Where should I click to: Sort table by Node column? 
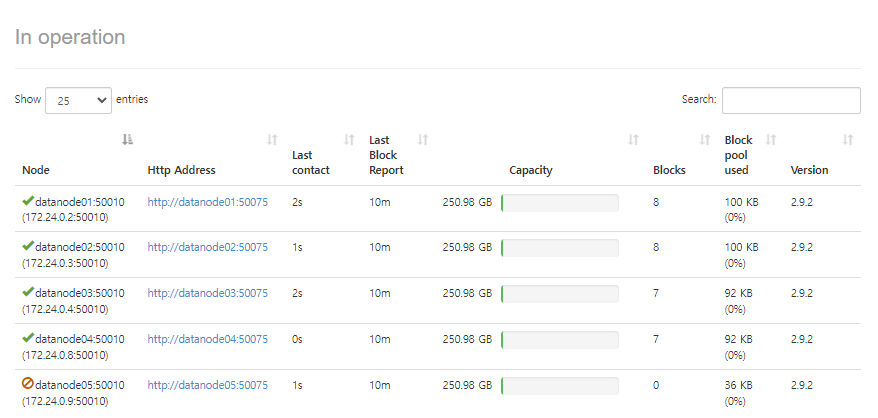128,140
